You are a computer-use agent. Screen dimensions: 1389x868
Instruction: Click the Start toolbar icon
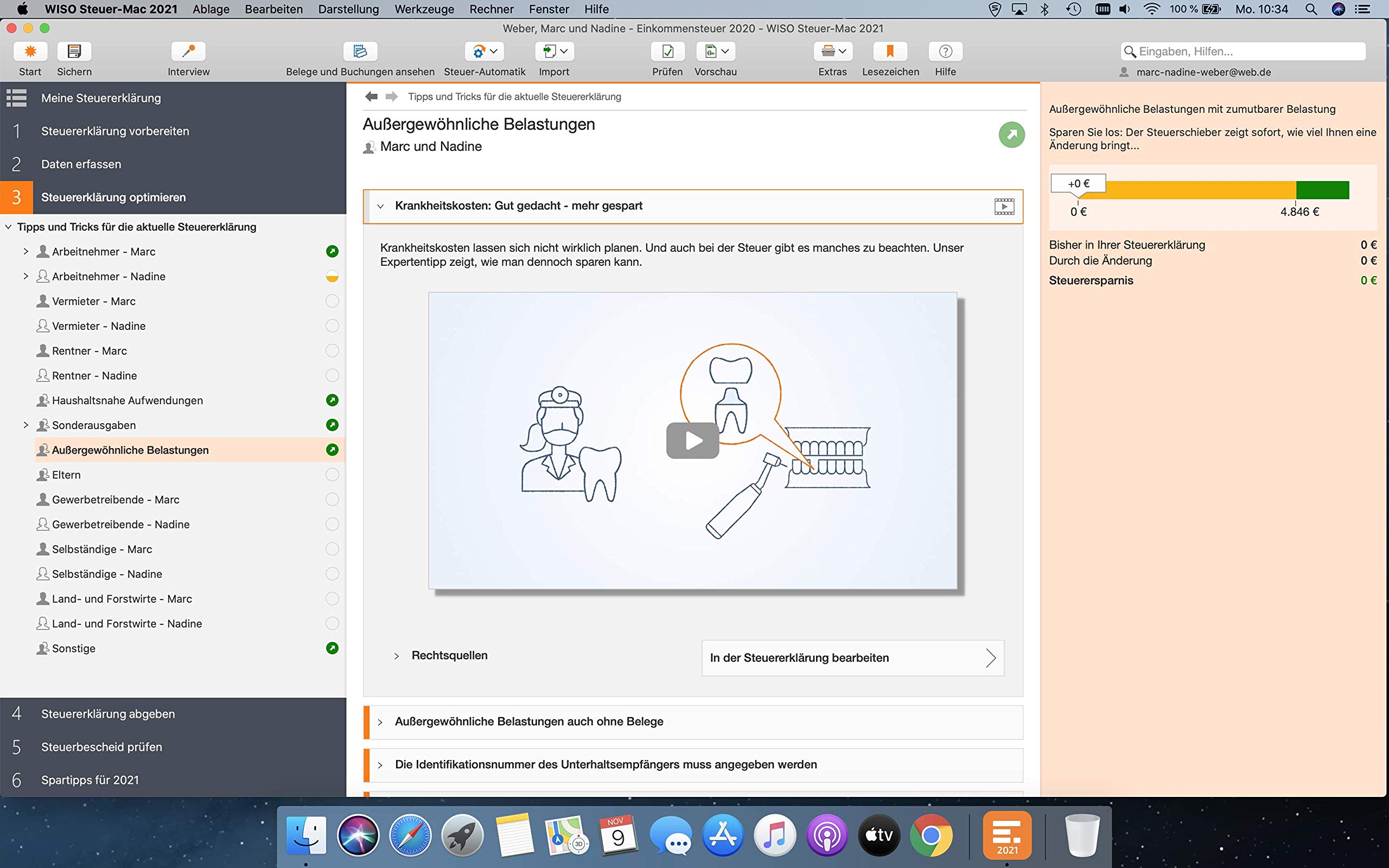(x=30, y=52)
